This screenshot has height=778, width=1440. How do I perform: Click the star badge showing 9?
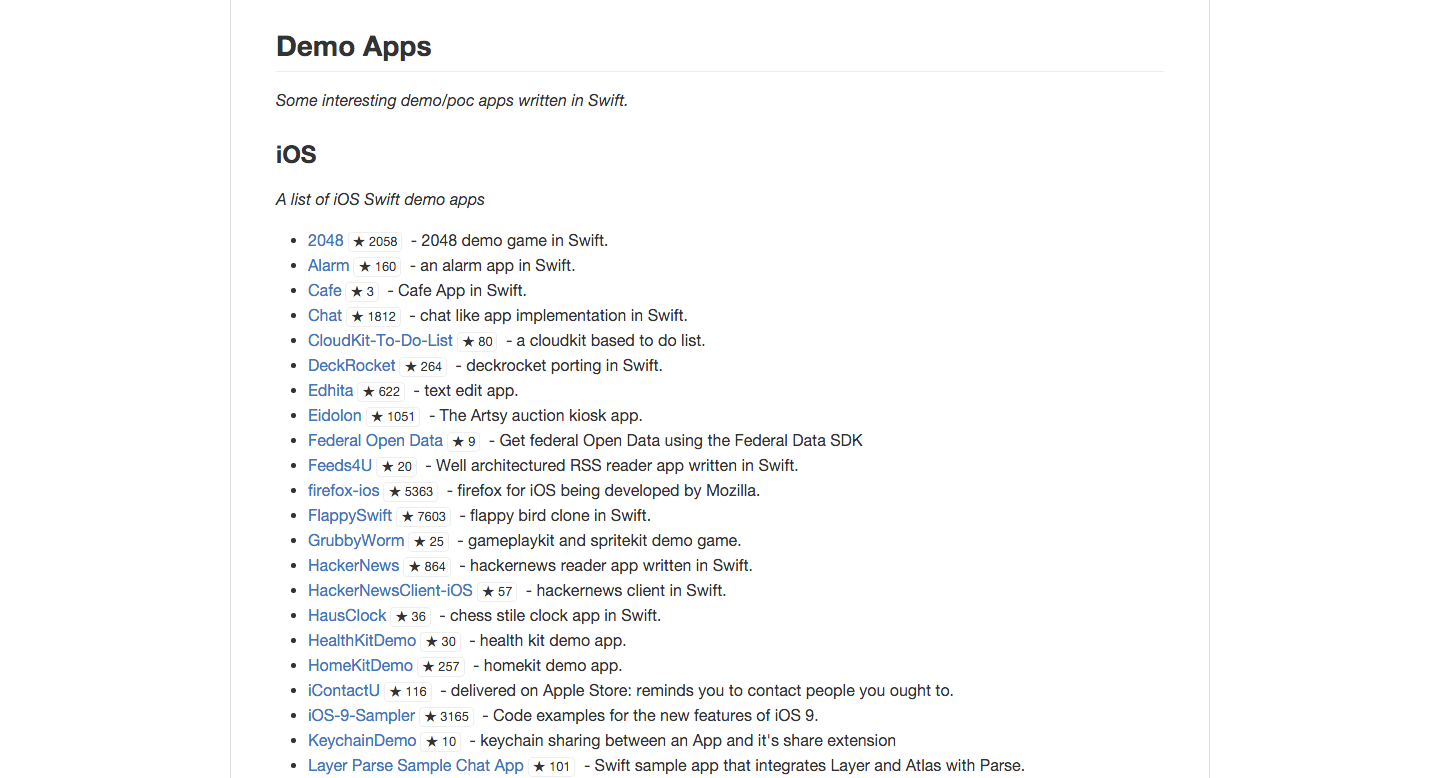[464, 441]
